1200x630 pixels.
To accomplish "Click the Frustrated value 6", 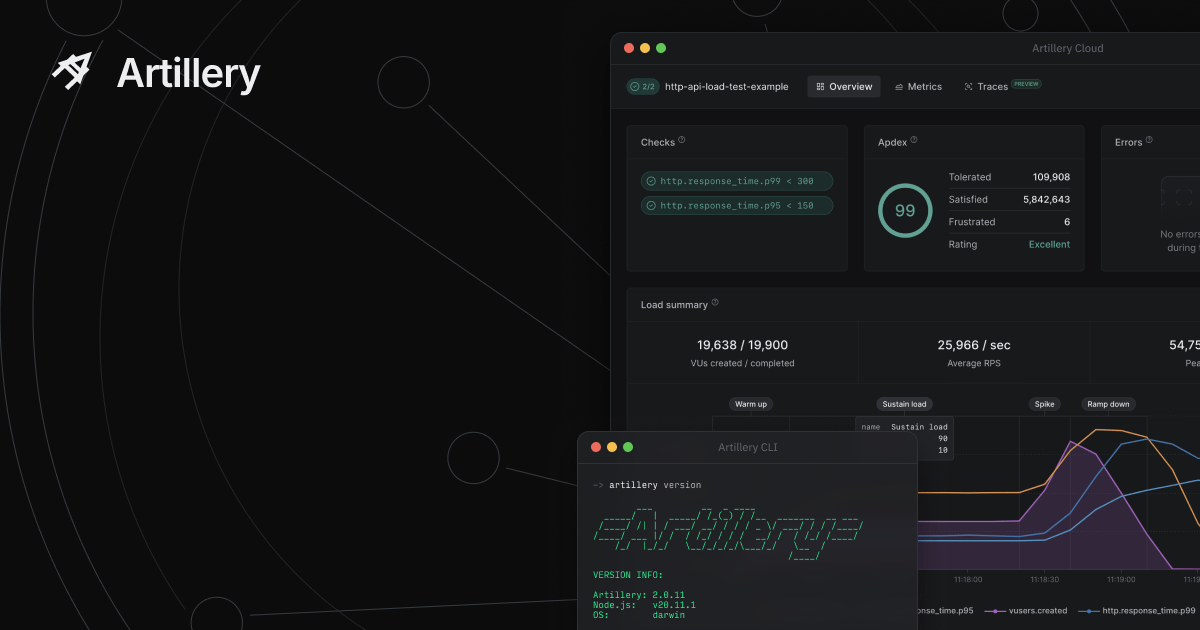I will (x=1067, y=222).
